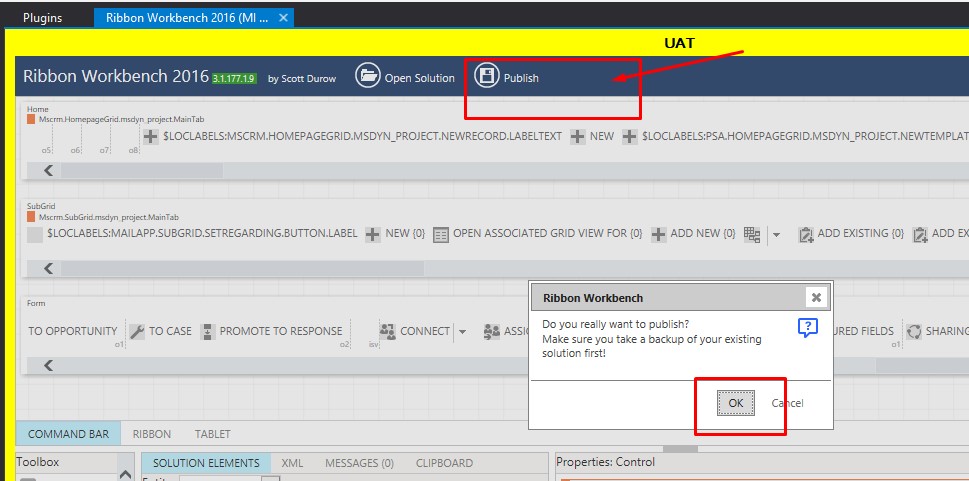Click the OPEN ASSOCIATED GRID VIEW FOR {0} label
Screen dimensions: 969x481
(548, 234)
